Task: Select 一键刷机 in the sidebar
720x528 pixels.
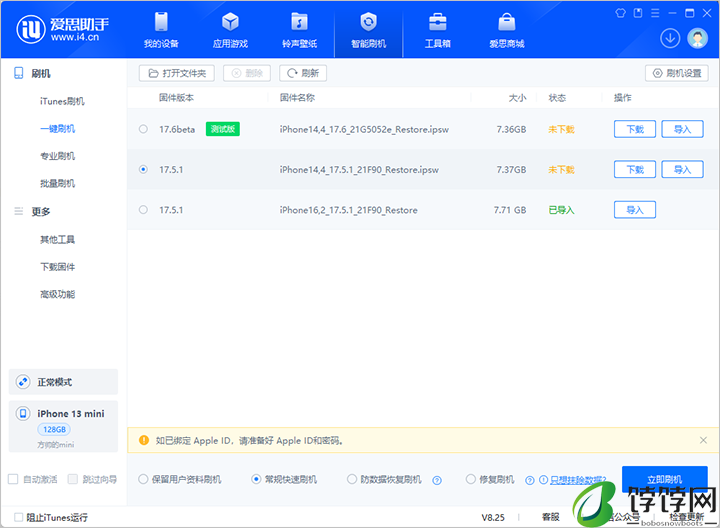Action: click(57, 129)
